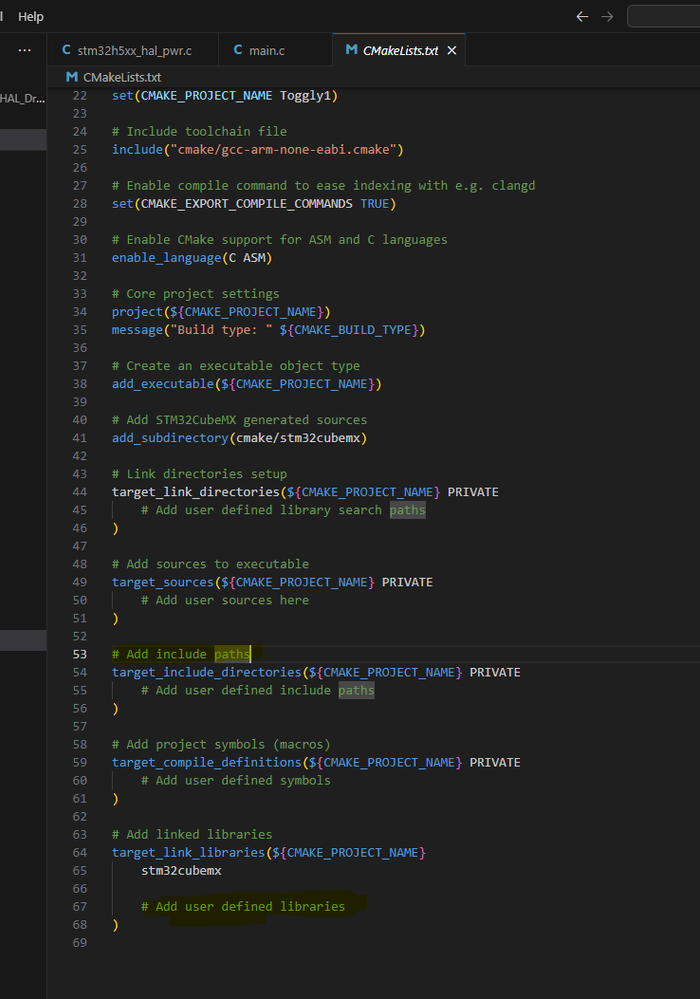Click highlighted 'paths' on line 45
This screenshot has width=700, height=999.
408,510
